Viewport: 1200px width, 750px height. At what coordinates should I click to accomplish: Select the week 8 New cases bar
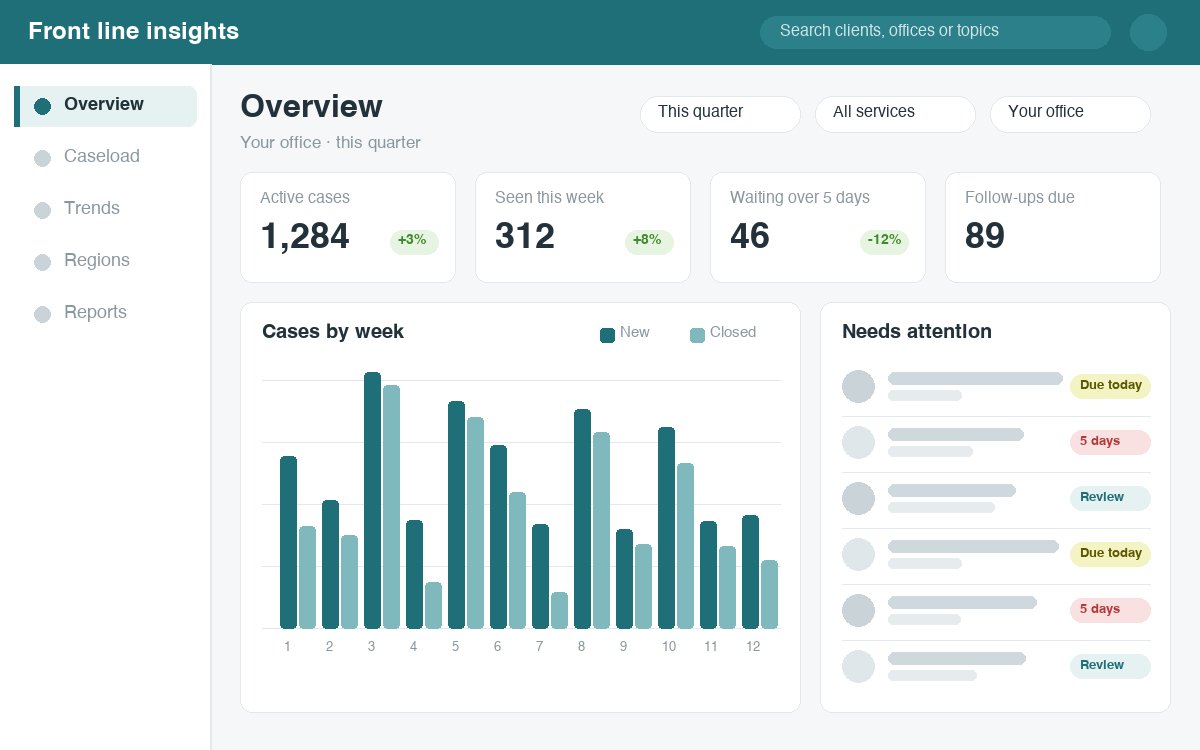582,519
